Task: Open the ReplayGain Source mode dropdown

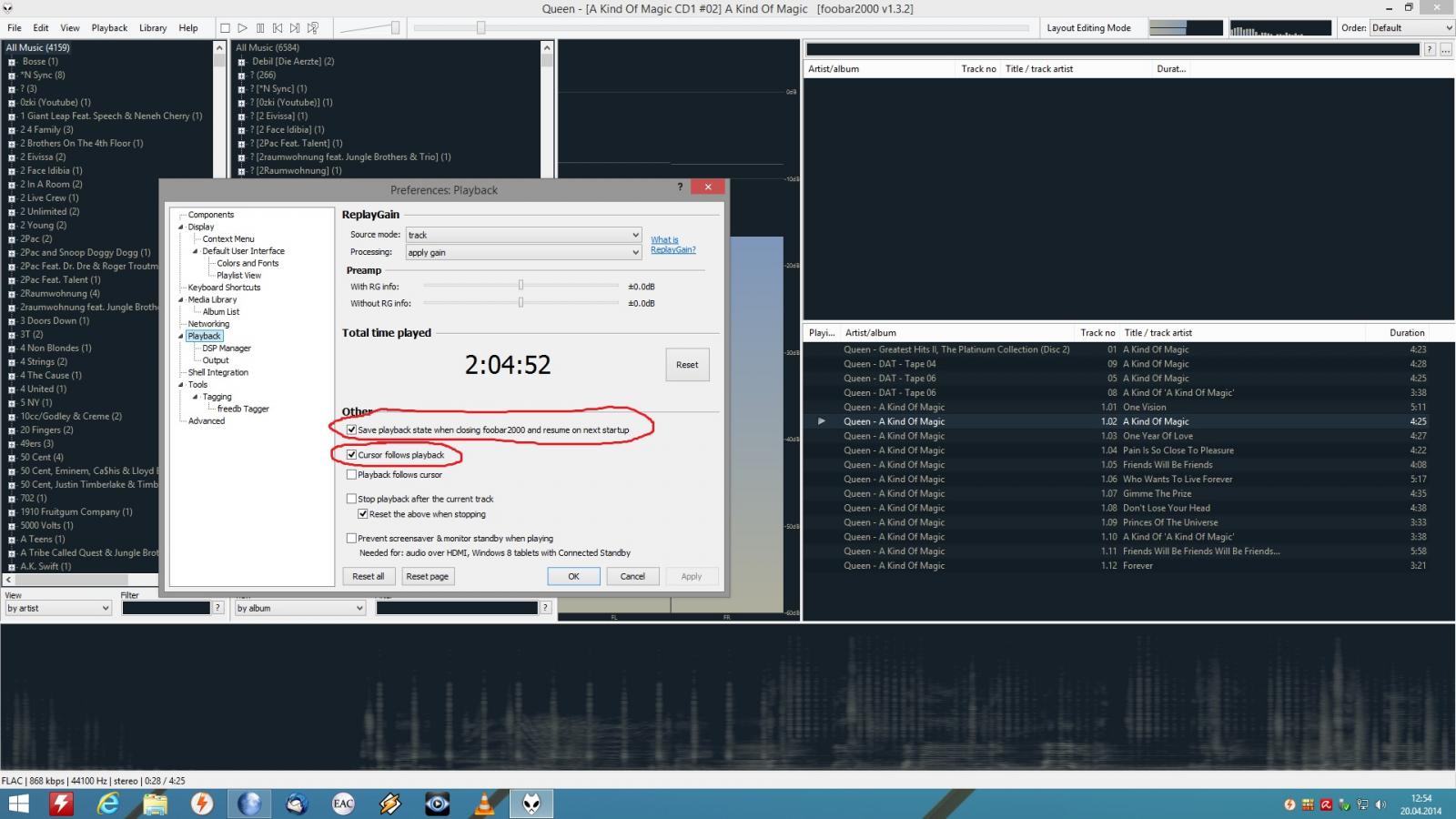Action: click(523, 235)
